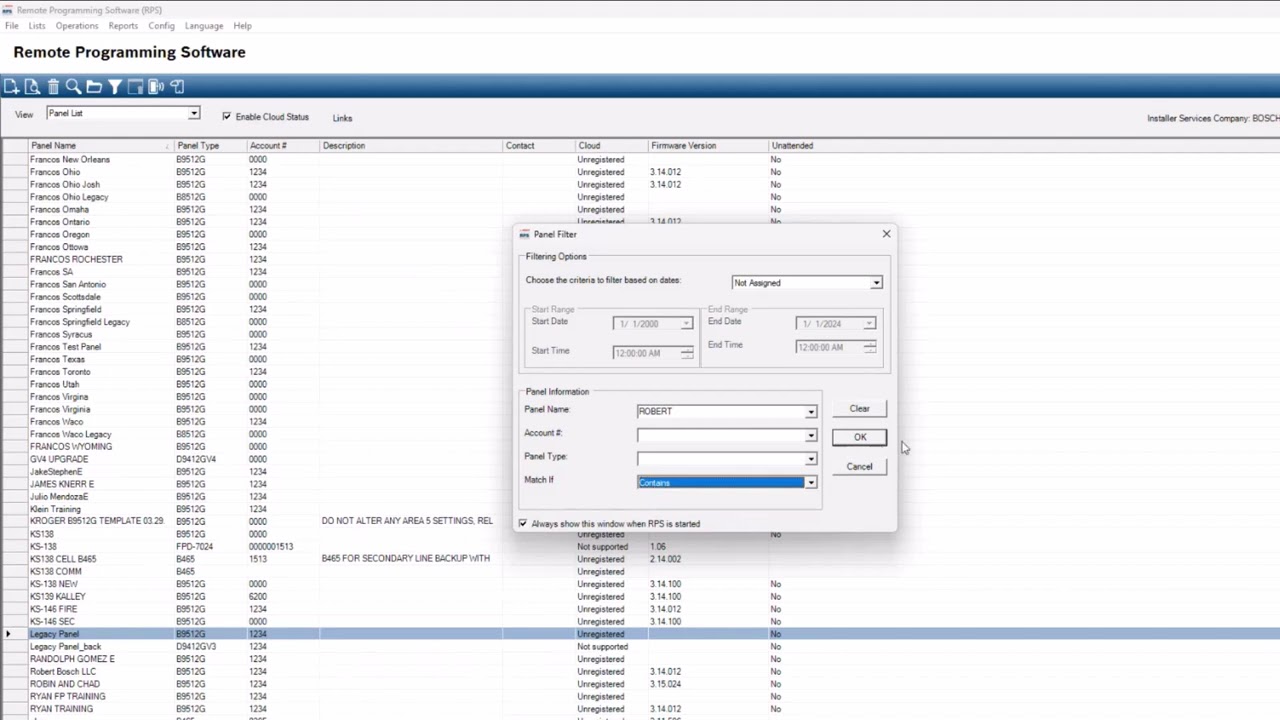Expand the Account # dropdown arrow

click(x=811, y=436)
